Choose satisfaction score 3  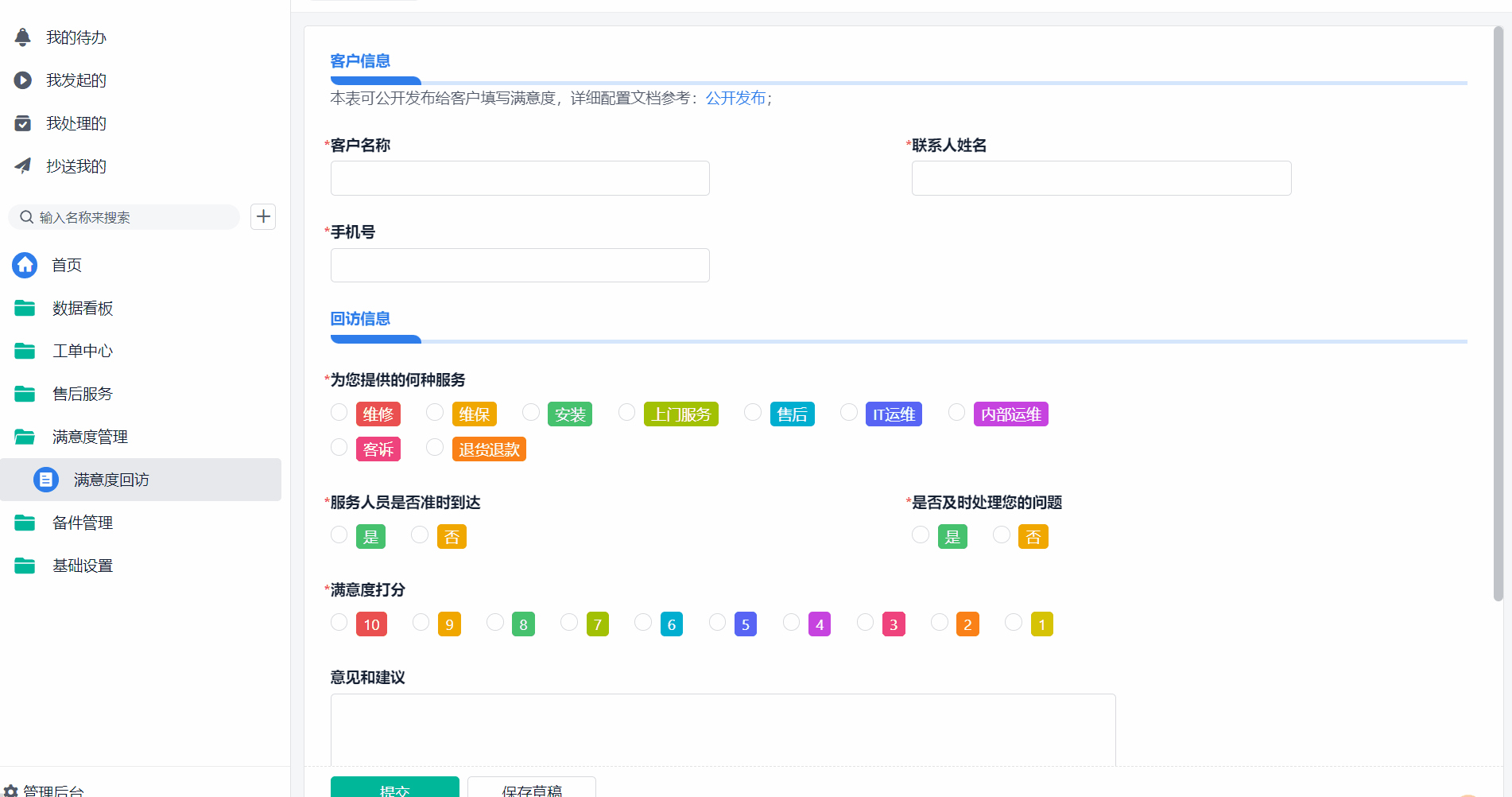click(x=865, y=622)
